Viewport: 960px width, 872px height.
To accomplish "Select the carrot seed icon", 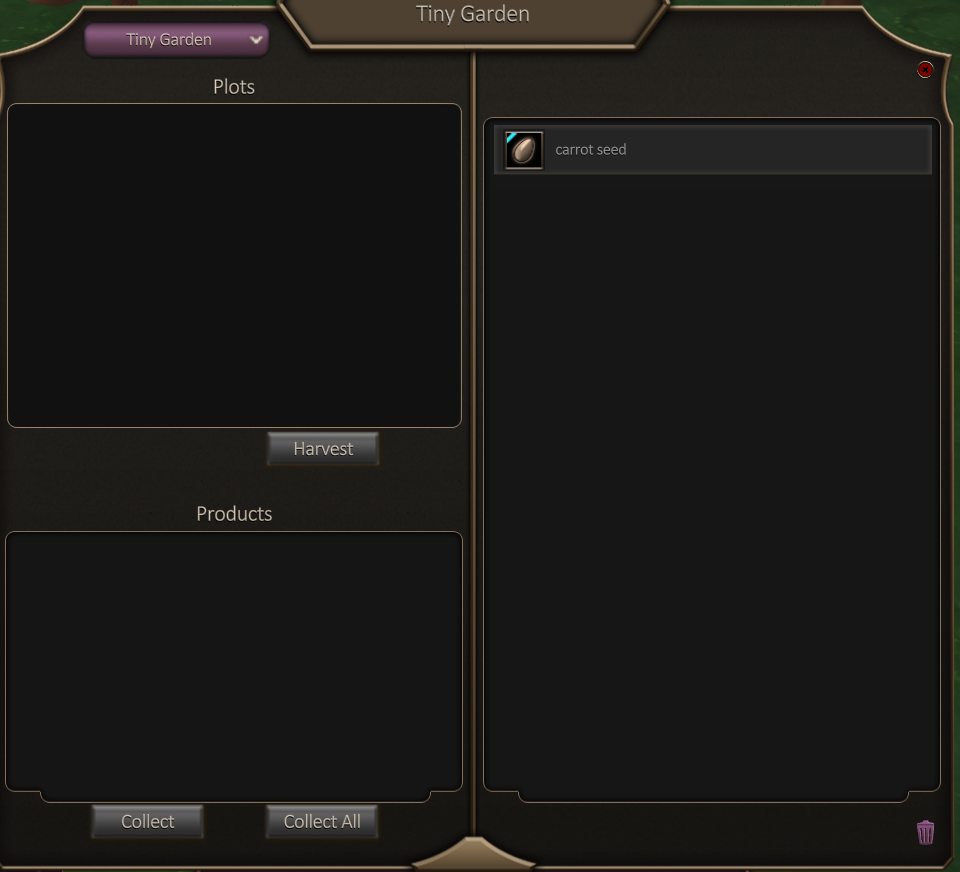I will coord(523,150).
